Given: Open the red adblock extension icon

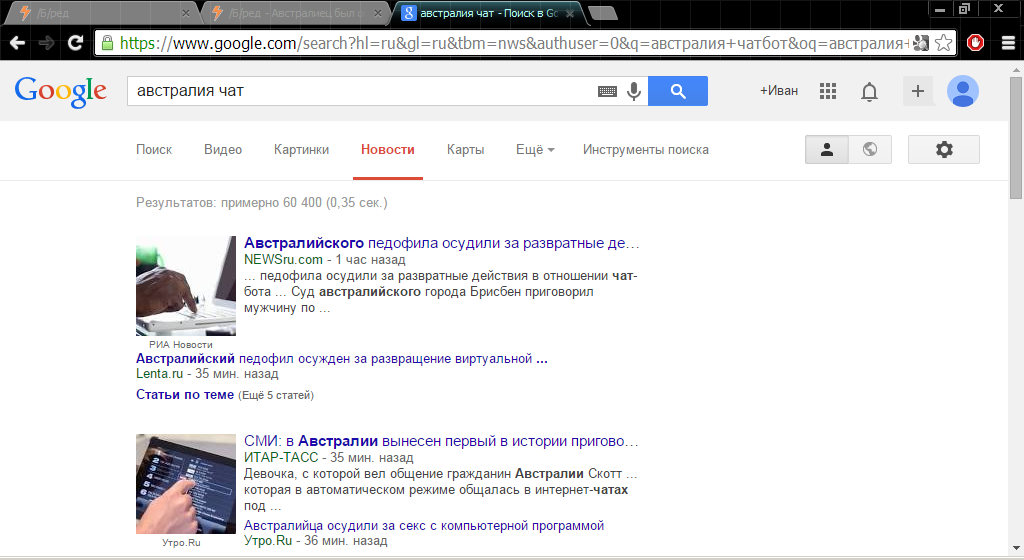Looking at the screenshot, I should click(x=976, y=43).
